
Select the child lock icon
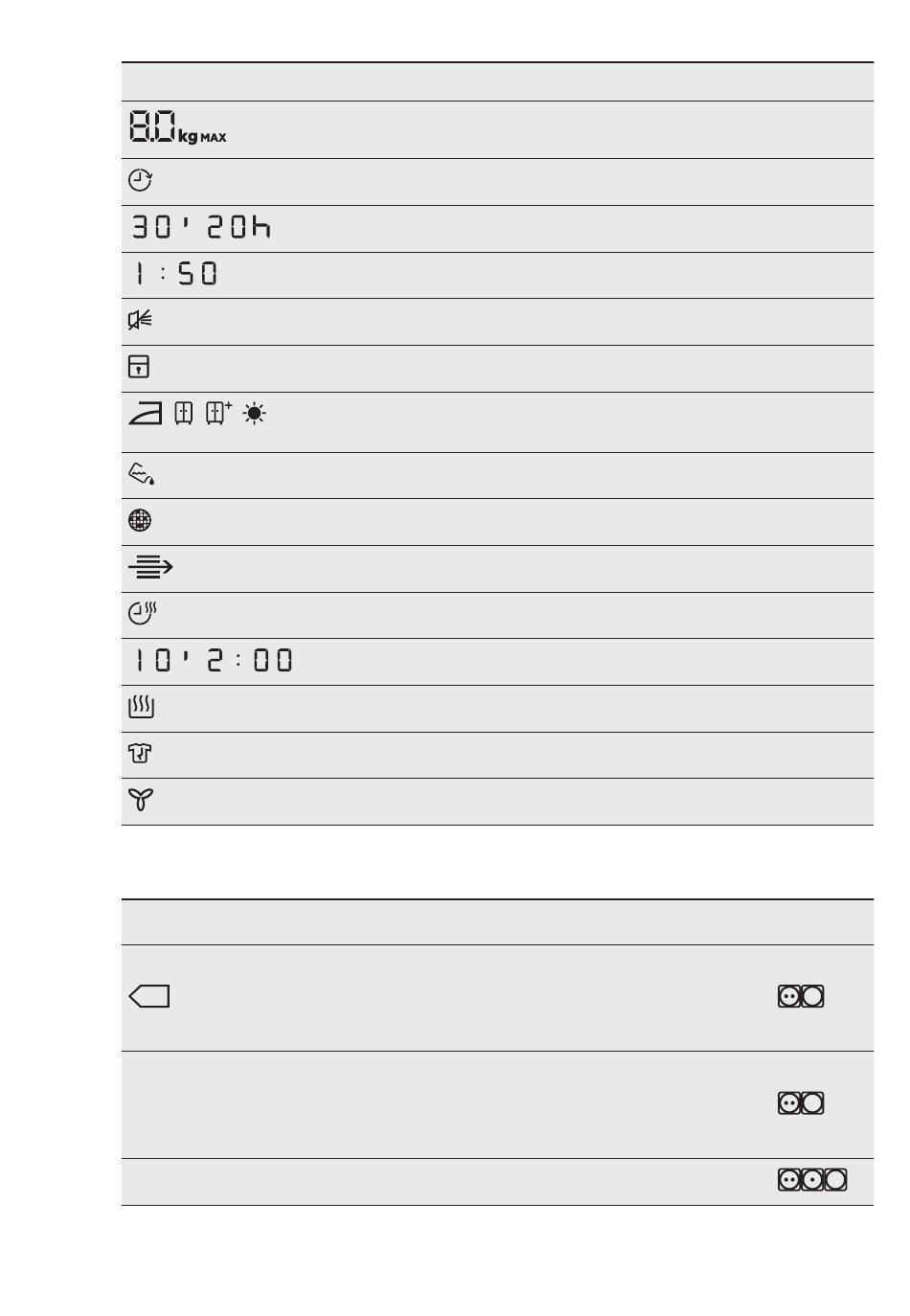coord(139,367)
